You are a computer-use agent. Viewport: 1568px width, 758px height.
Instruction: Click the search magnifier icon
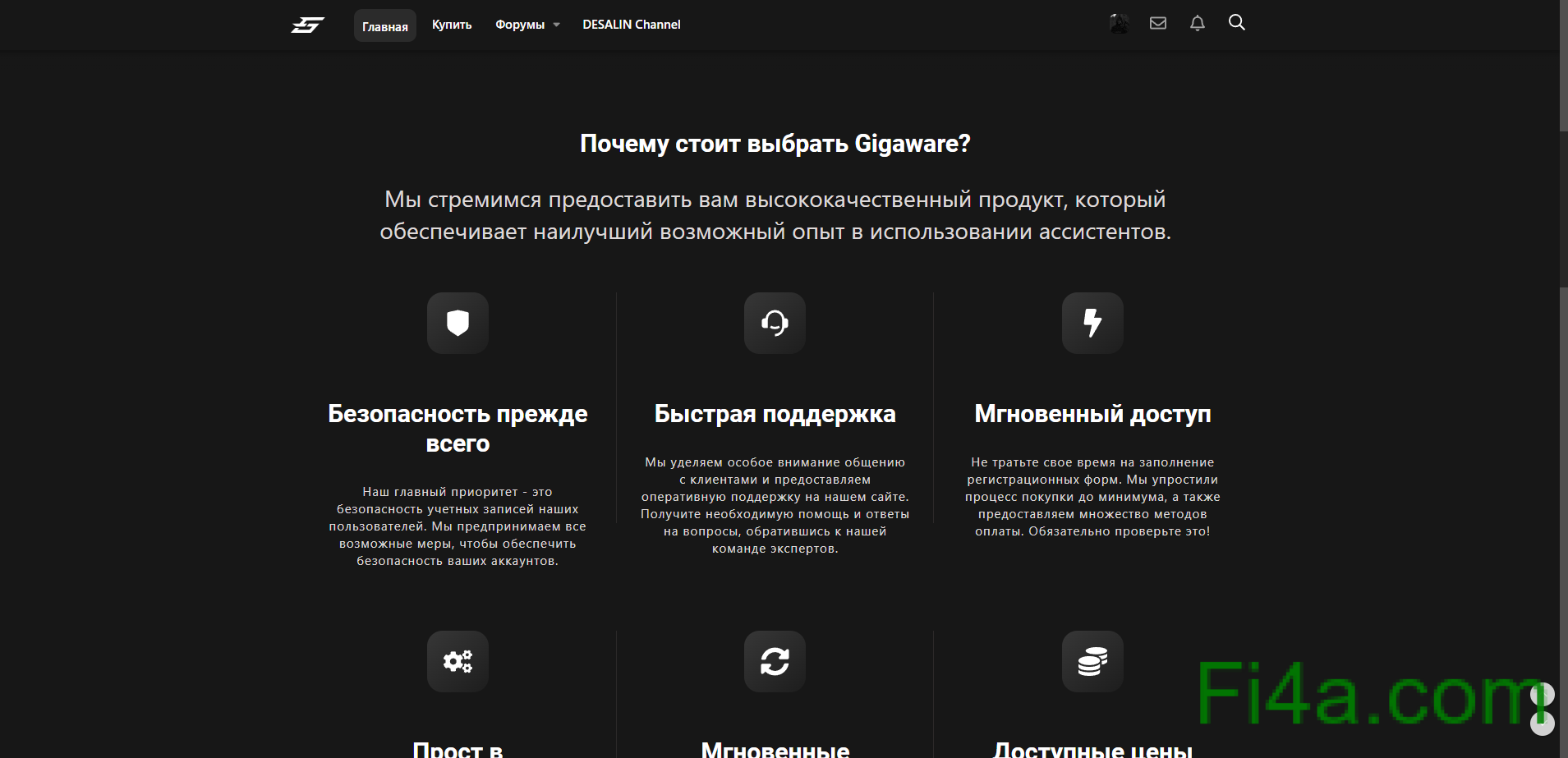coord(1237,23)
